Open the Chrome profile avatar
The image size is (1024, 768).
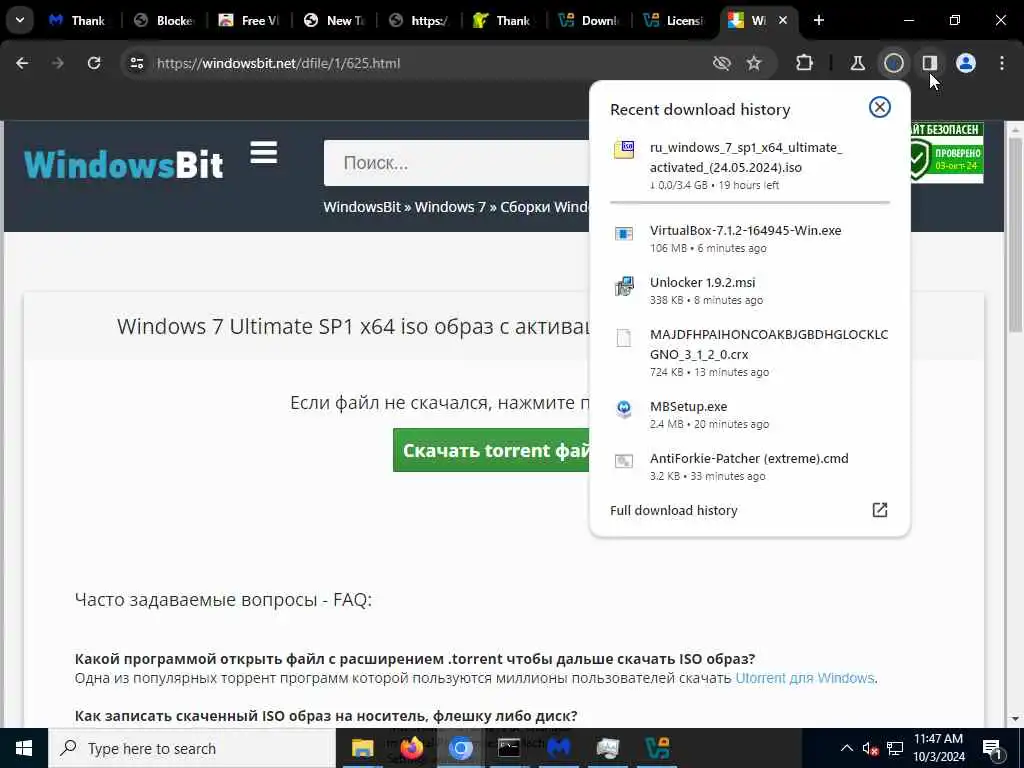pos(966,63)
